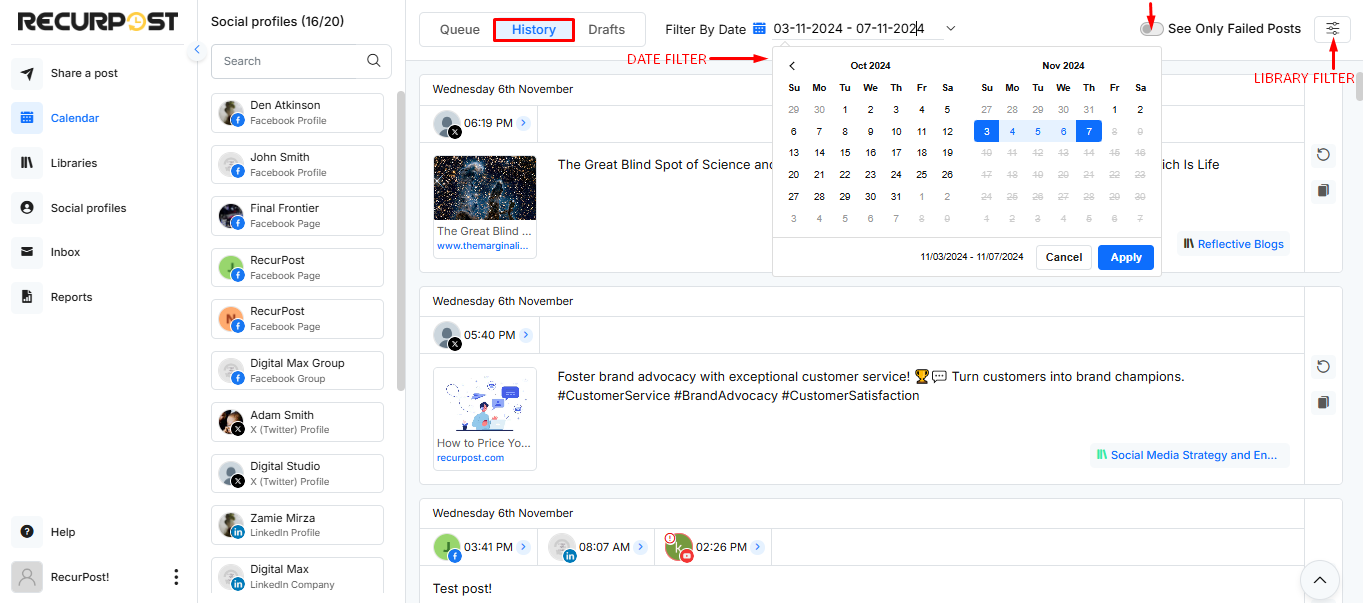Select Digital Max Group Facebook Group
1363x603 pixels.
(298, 371)
